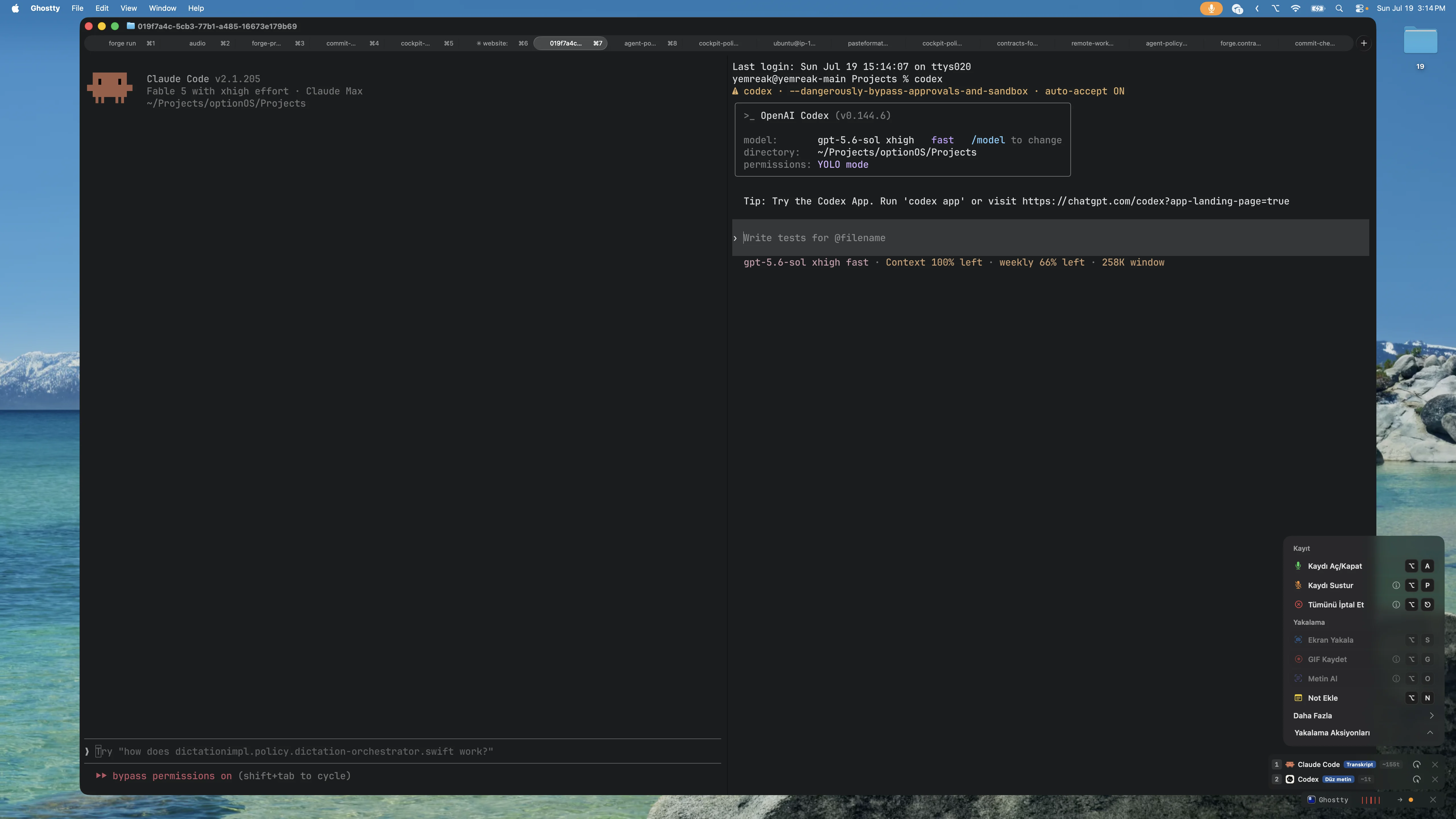Screen dimensions: 1456x819
Task: Click the folder icon in the window title
Action: [x=131, y=26]
